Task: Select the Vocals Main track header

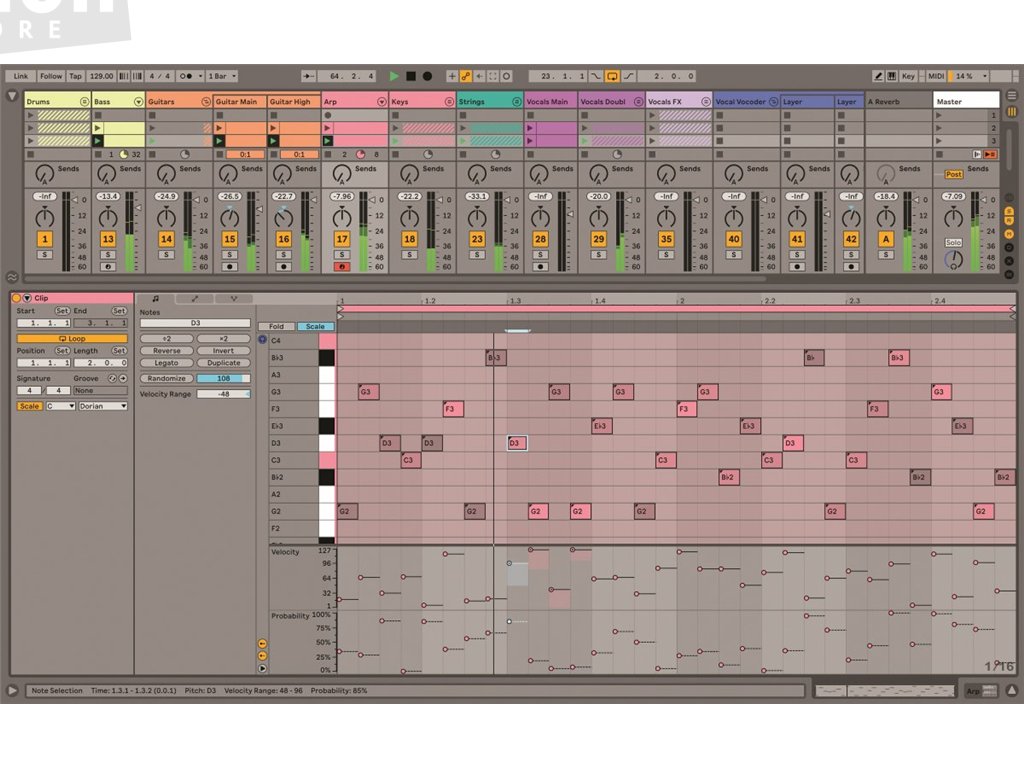Action: point(550,101)
